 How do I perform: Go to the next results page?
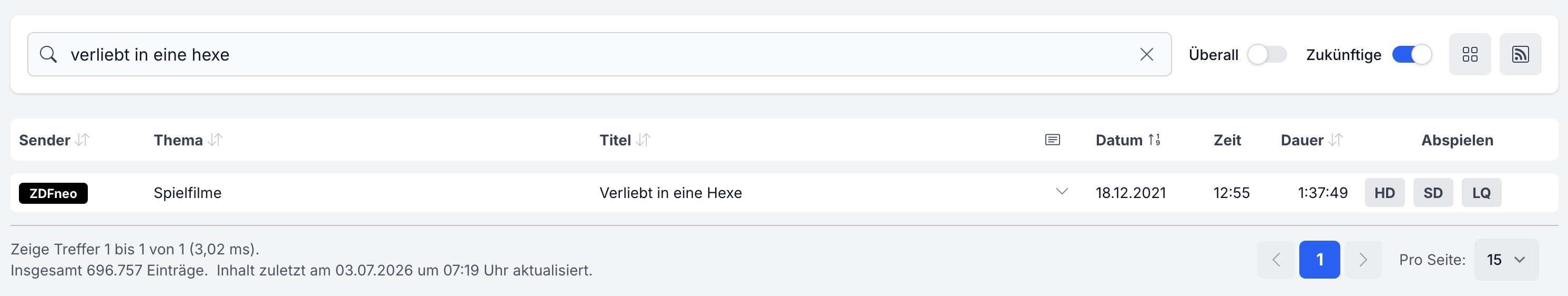pyautogui.click(x=1363, y=259)
